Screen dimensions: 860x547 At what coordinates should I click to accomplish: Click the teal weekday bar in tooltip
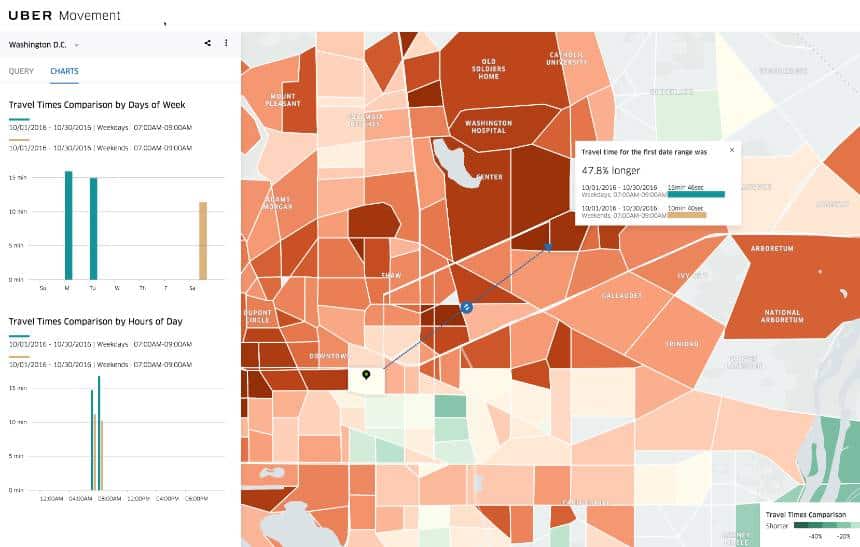coord(696,194)
